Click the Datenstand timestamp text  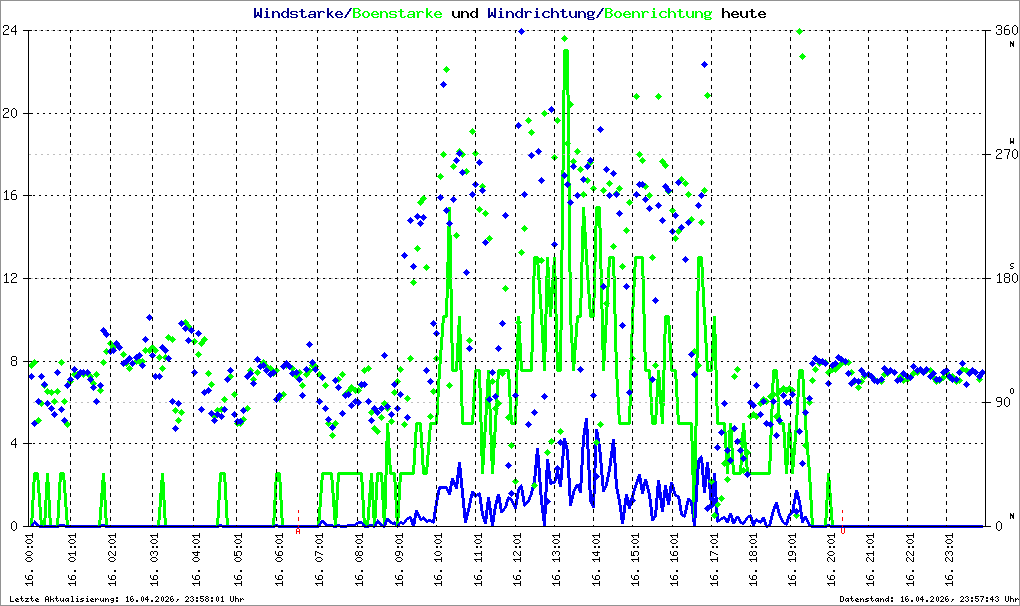[928, 599]
